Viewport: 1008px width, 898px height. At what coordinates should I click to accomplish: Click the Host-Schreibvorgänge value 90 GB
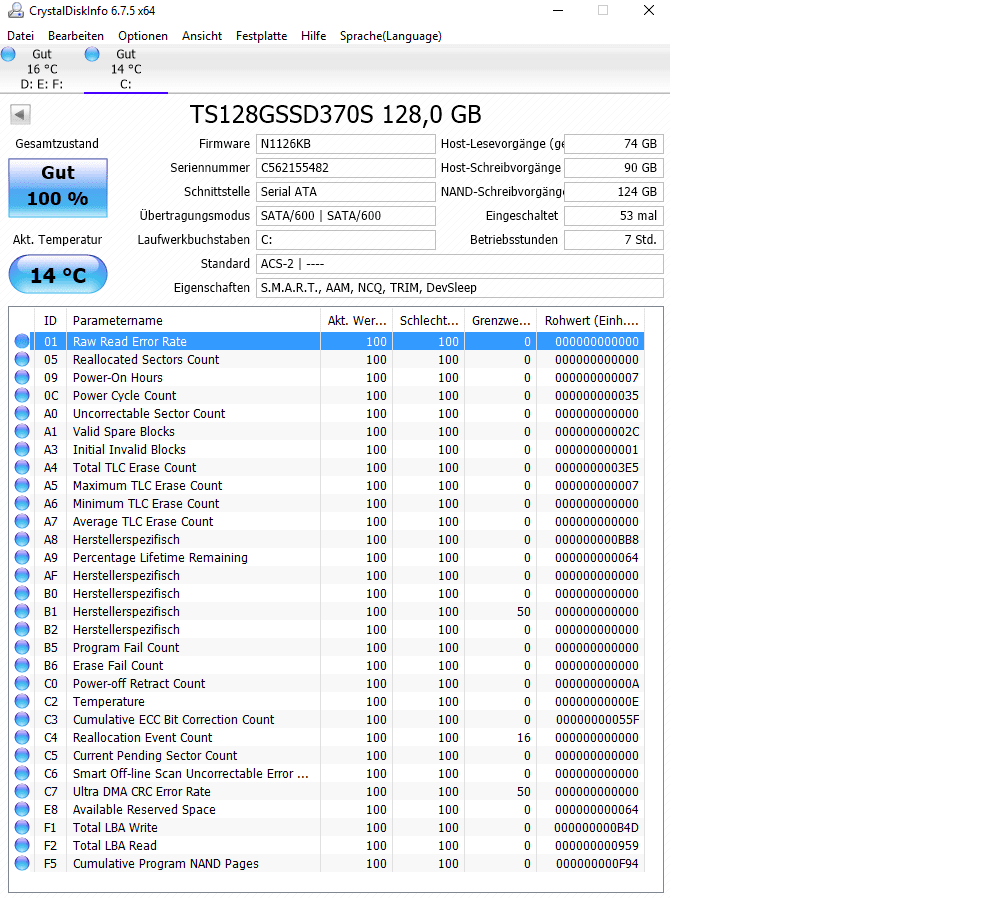click(614, 168)
